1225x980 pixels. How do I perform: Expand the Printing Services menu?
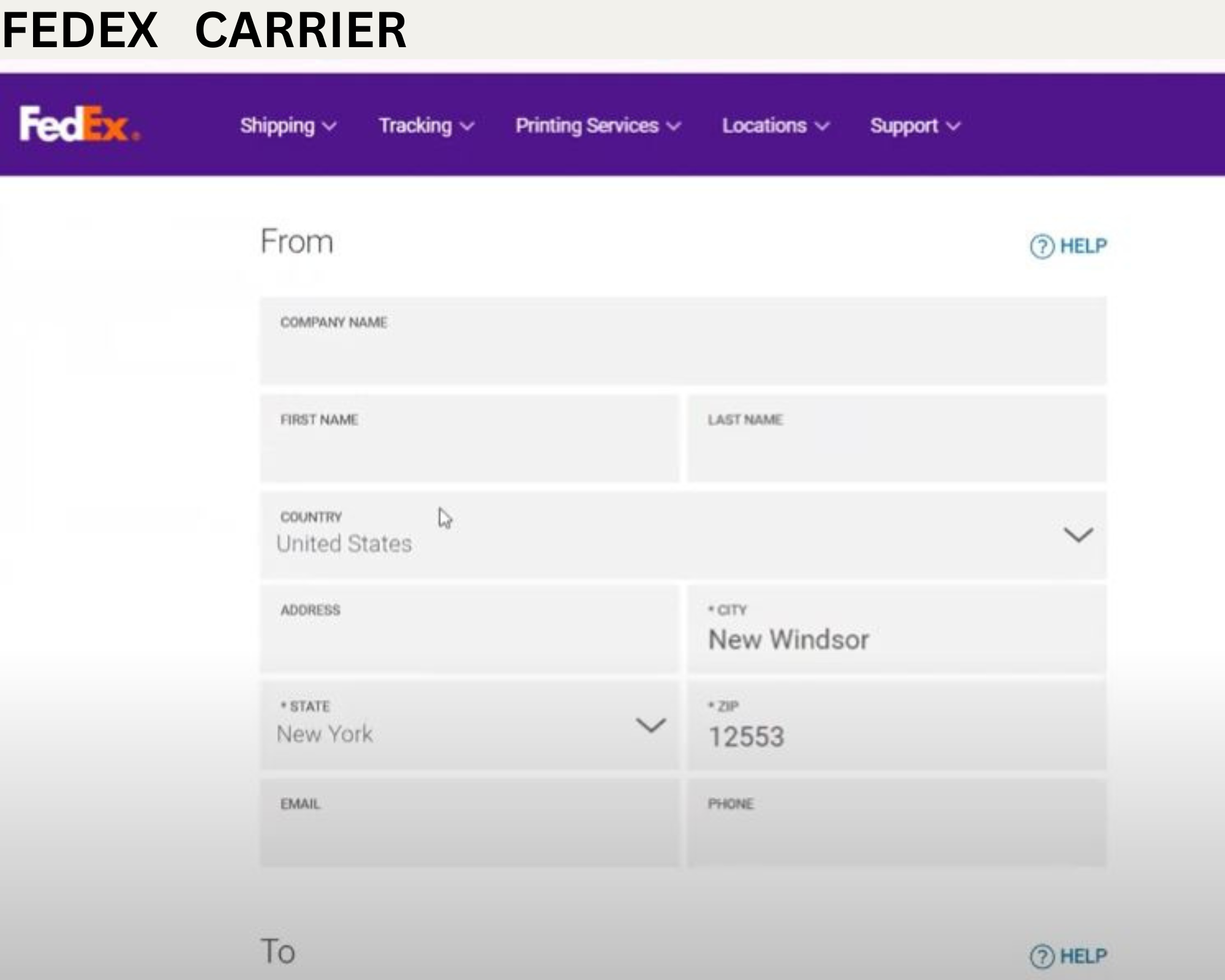point(598,126)
